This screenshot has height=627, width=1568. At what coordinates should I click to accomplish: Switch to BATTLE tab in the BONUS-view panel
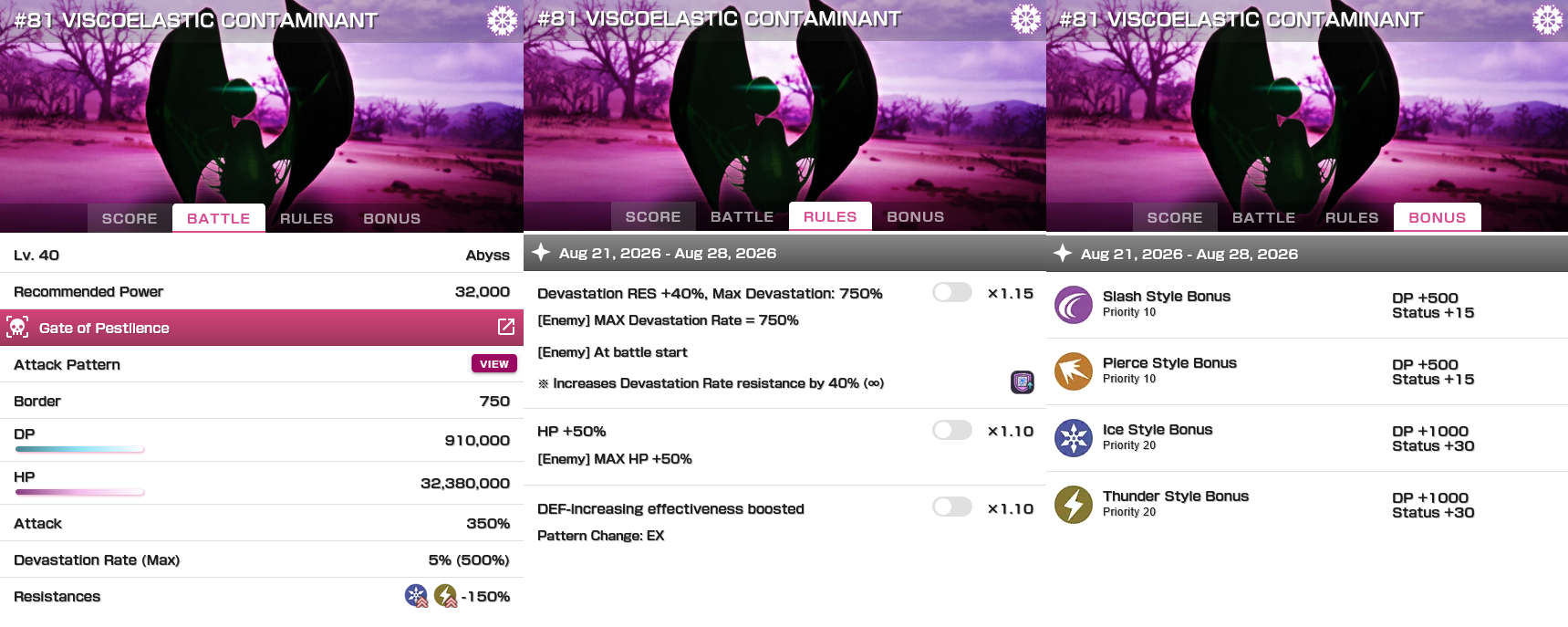pyautogui.click(x=1264, y=217)
